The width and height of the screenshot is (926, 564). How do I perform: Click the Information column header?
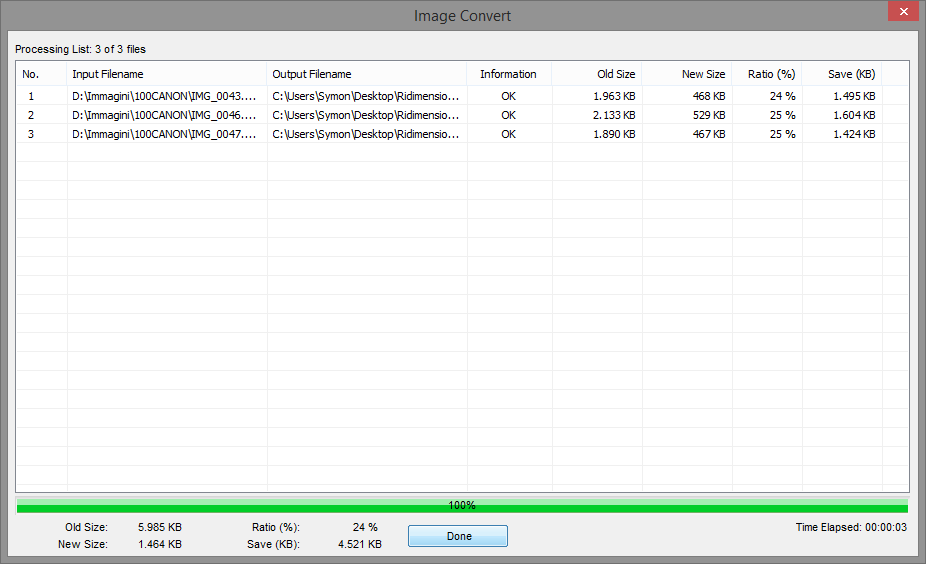point(509,74)
